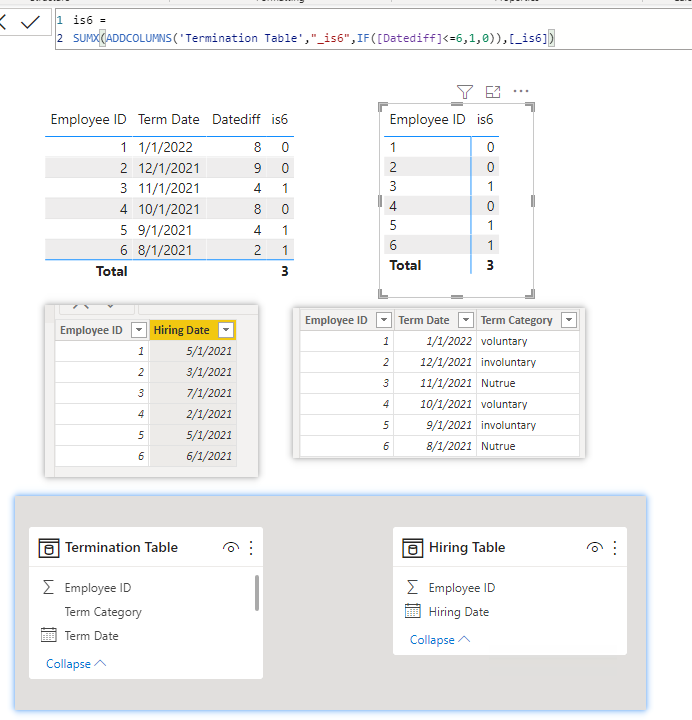Click the 12/1/2021 cell in left visual
692x720 pixels.
(169, 168)
